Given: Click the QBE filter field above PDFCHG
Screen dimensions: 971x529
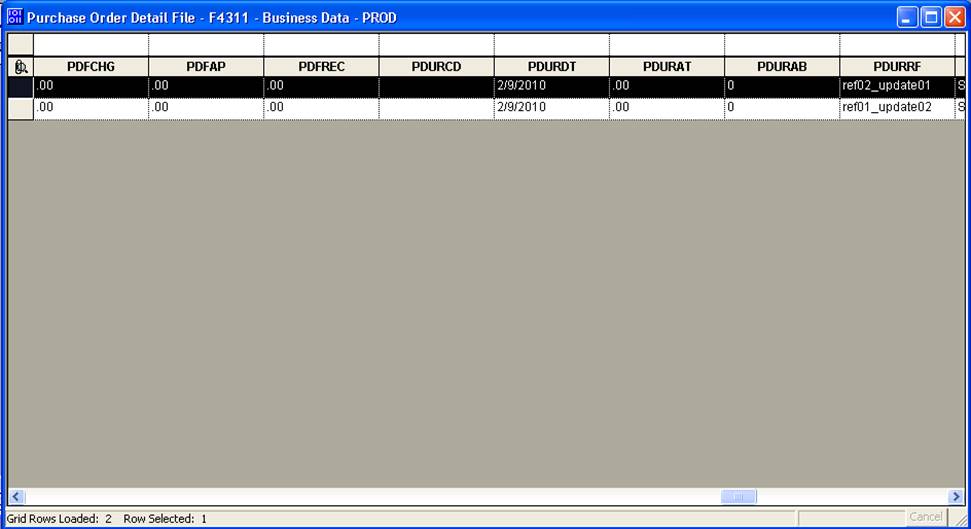Looking at the screenshot, I should point(91,45).
